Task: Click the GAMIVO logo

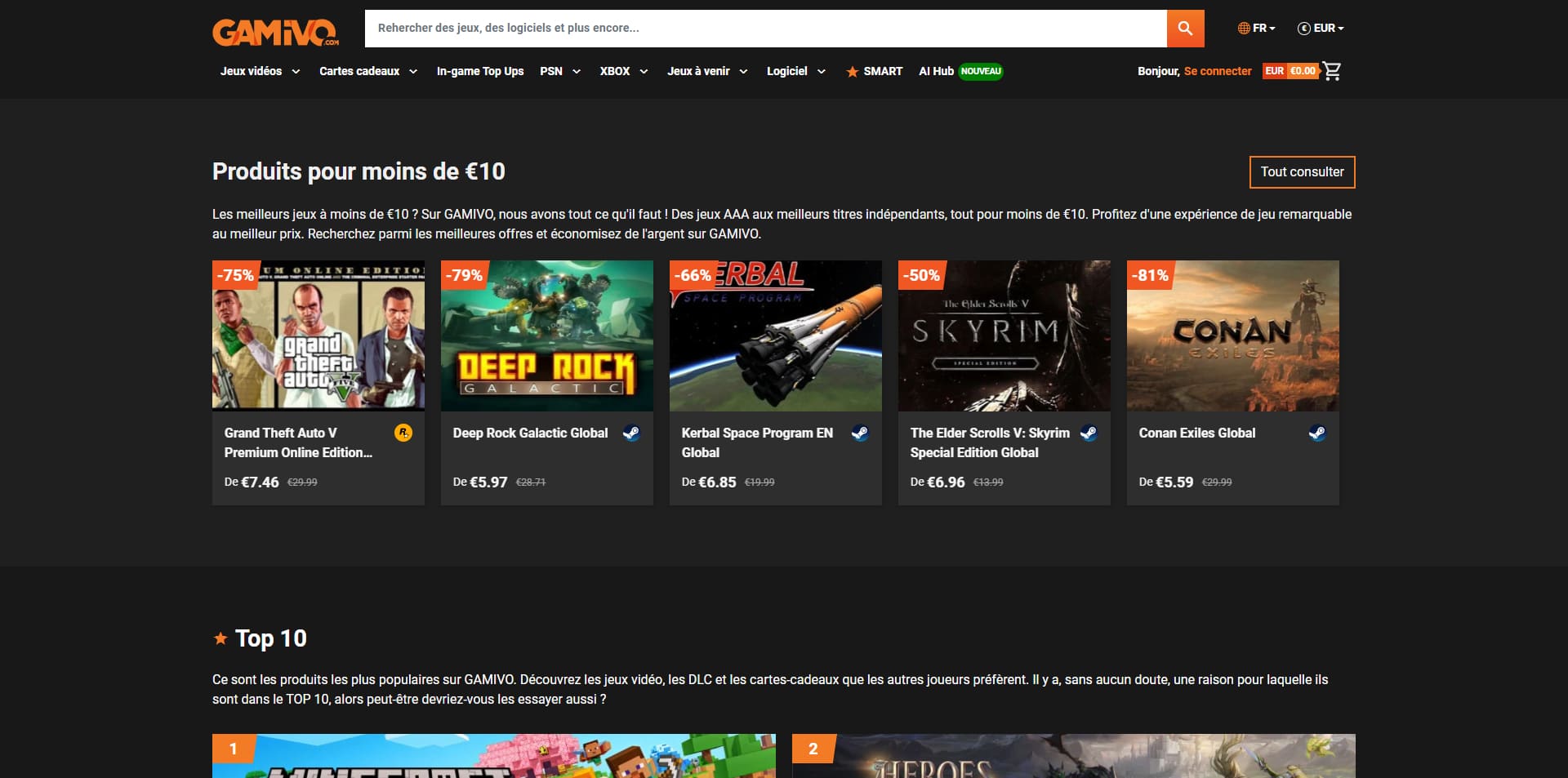Action: (x=276, y=33)
